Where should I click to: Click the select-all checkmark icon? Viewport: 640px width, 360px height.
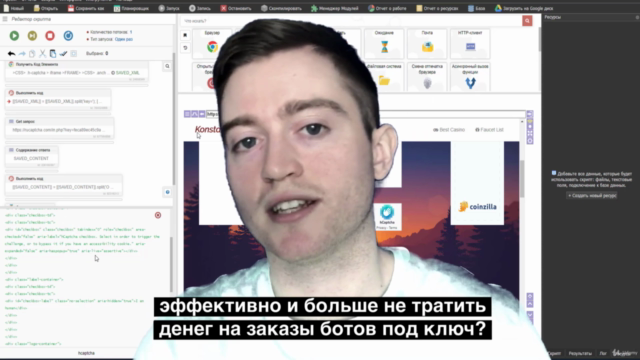63,53
